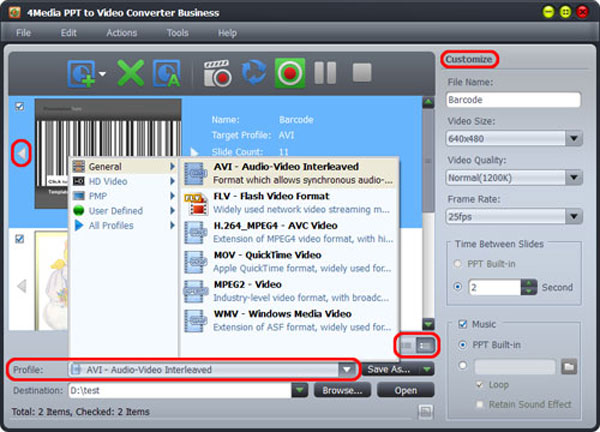Click the blue convert arrows icon
600x432 pixels.
[254, 72]
